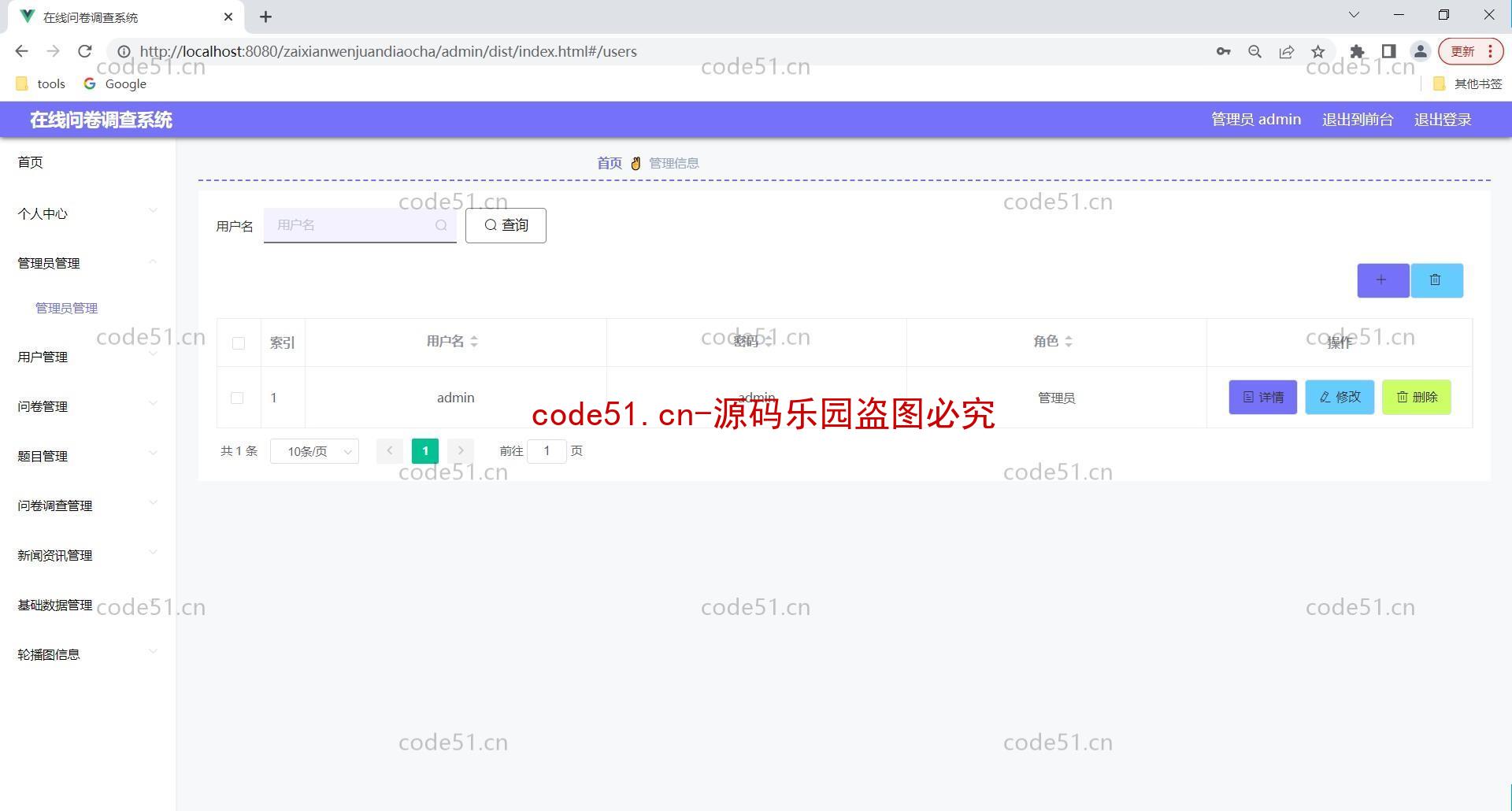Click the 管理员 role cell
The image size is (1512, 811).
(x=1056, y=398)
